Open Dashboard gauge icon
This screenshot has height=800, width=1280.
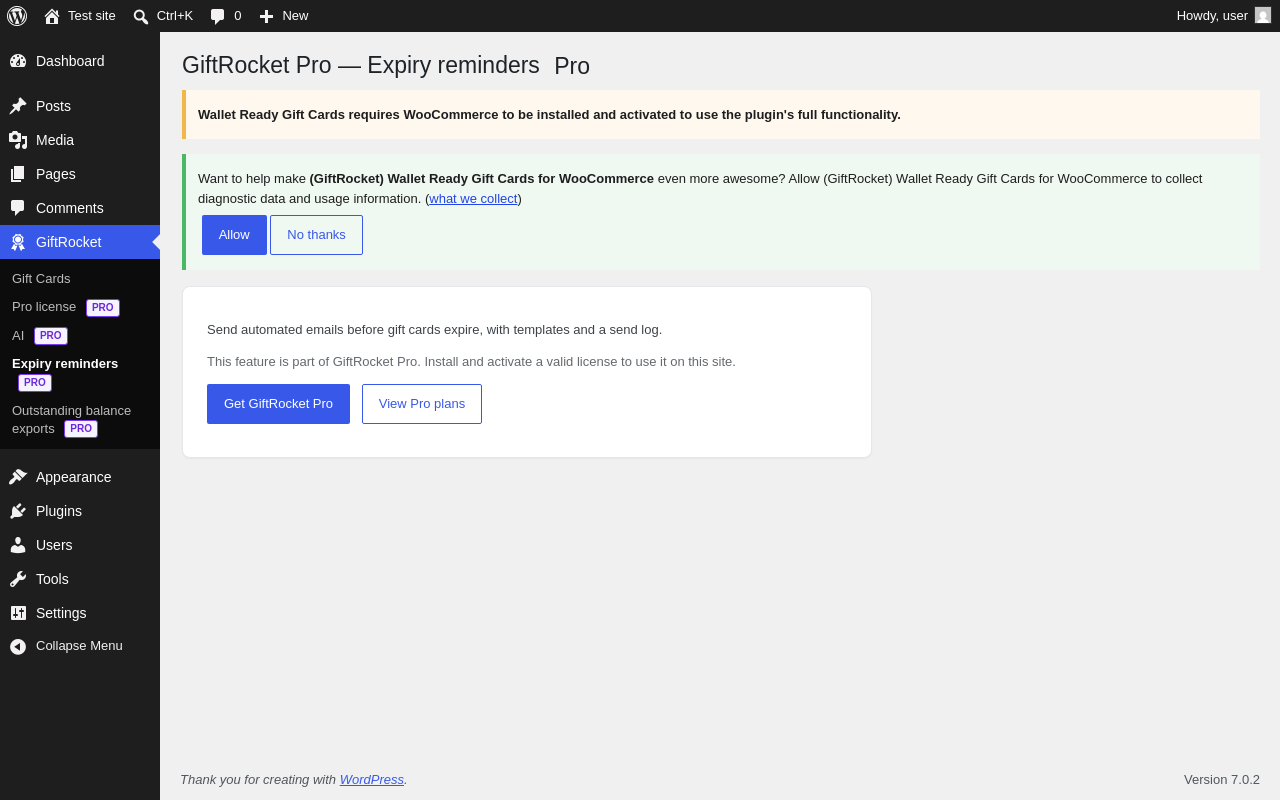tap(18, 61)
